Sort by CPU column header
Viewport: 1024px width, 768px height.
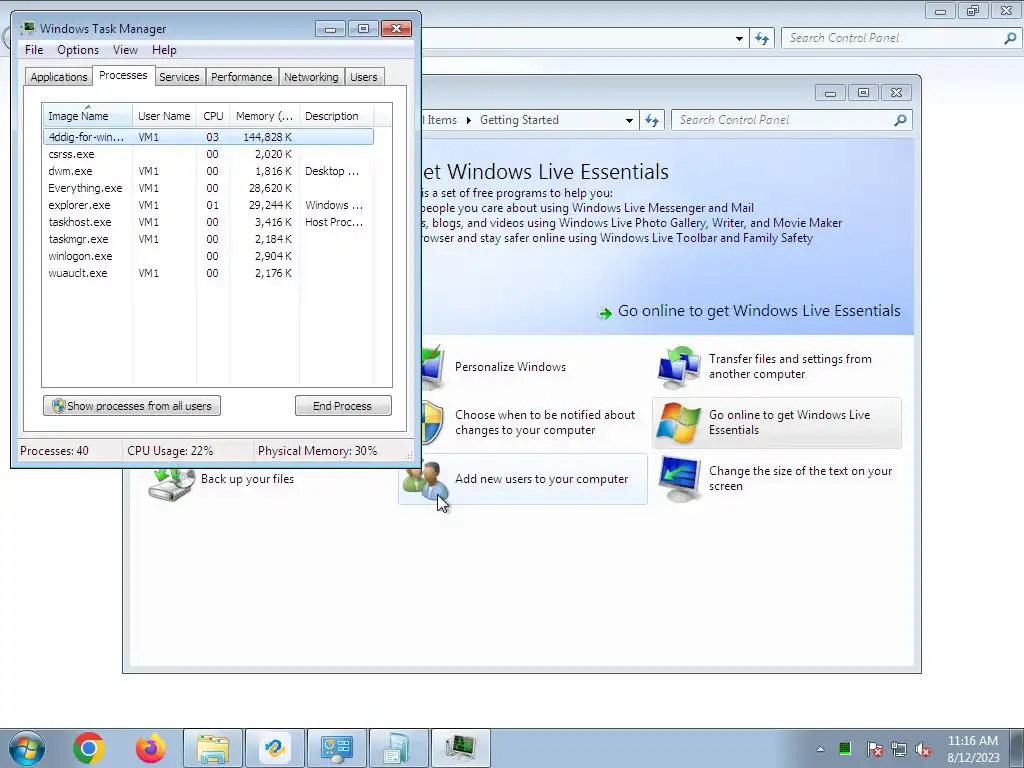coord(213,116)
